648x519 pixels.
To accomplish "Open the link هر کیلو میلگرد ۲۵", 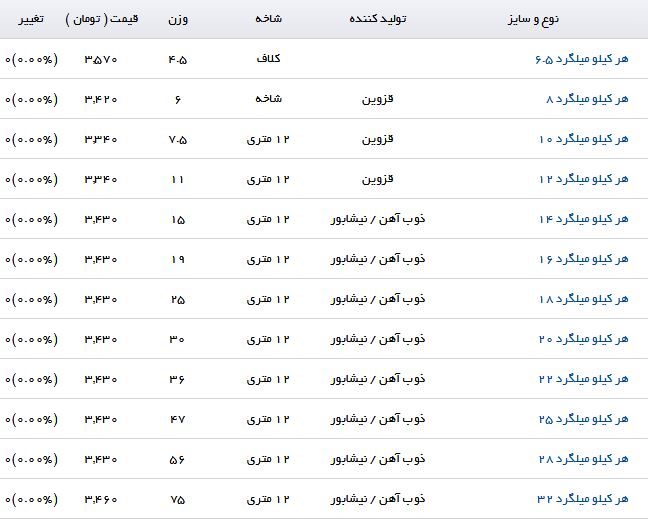I will click(x=584, y=419).
